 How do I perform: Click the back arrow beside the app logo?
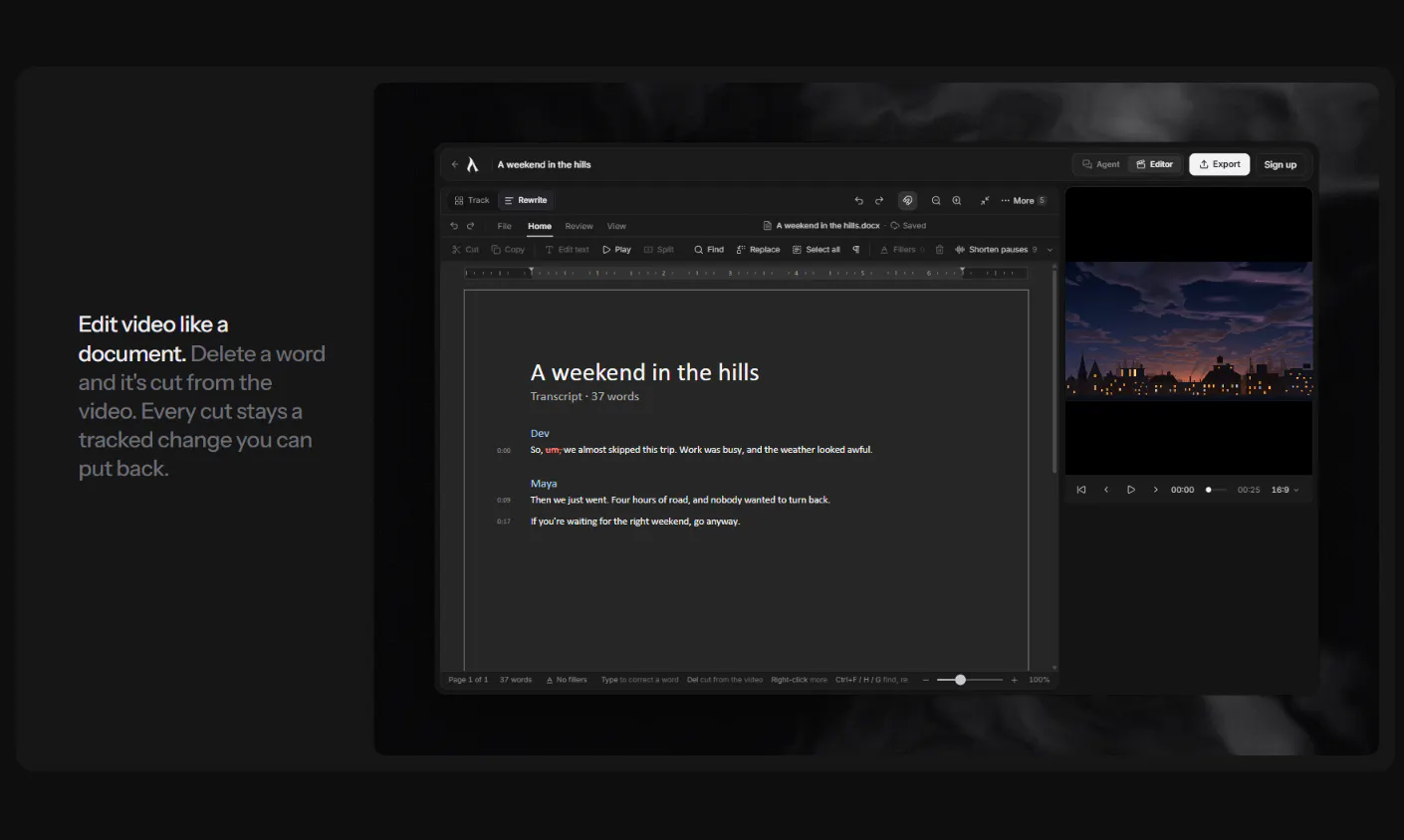[455, 164]
